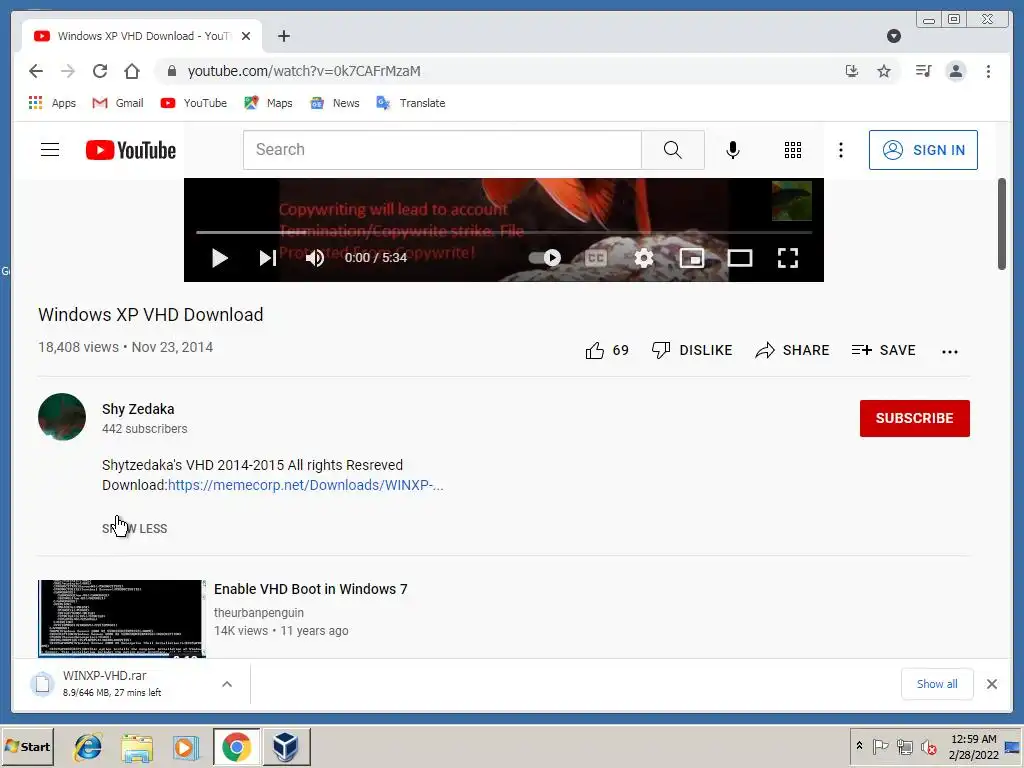Save video to a playlist

coord(884,350)
